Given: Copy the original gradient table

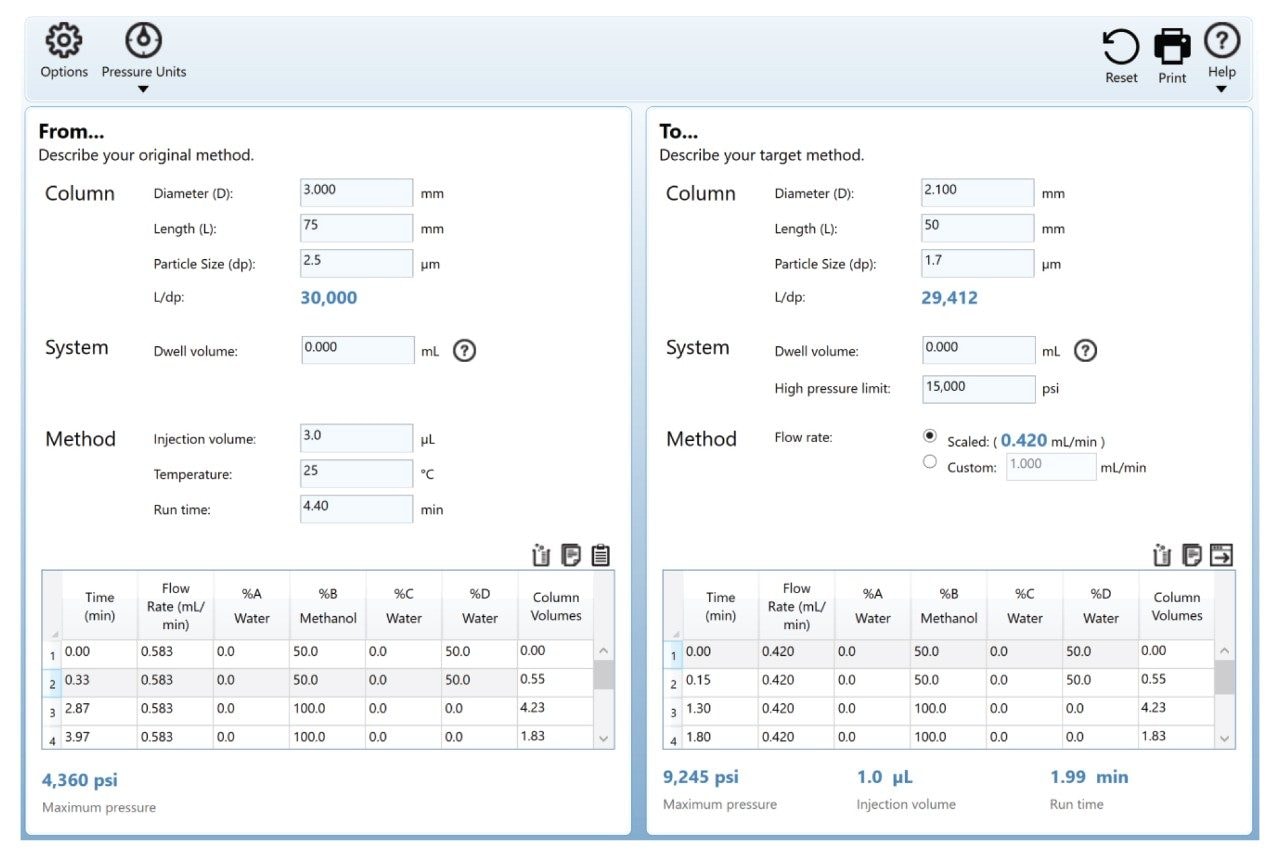Looking at the screenshot, I should (571, 555).
